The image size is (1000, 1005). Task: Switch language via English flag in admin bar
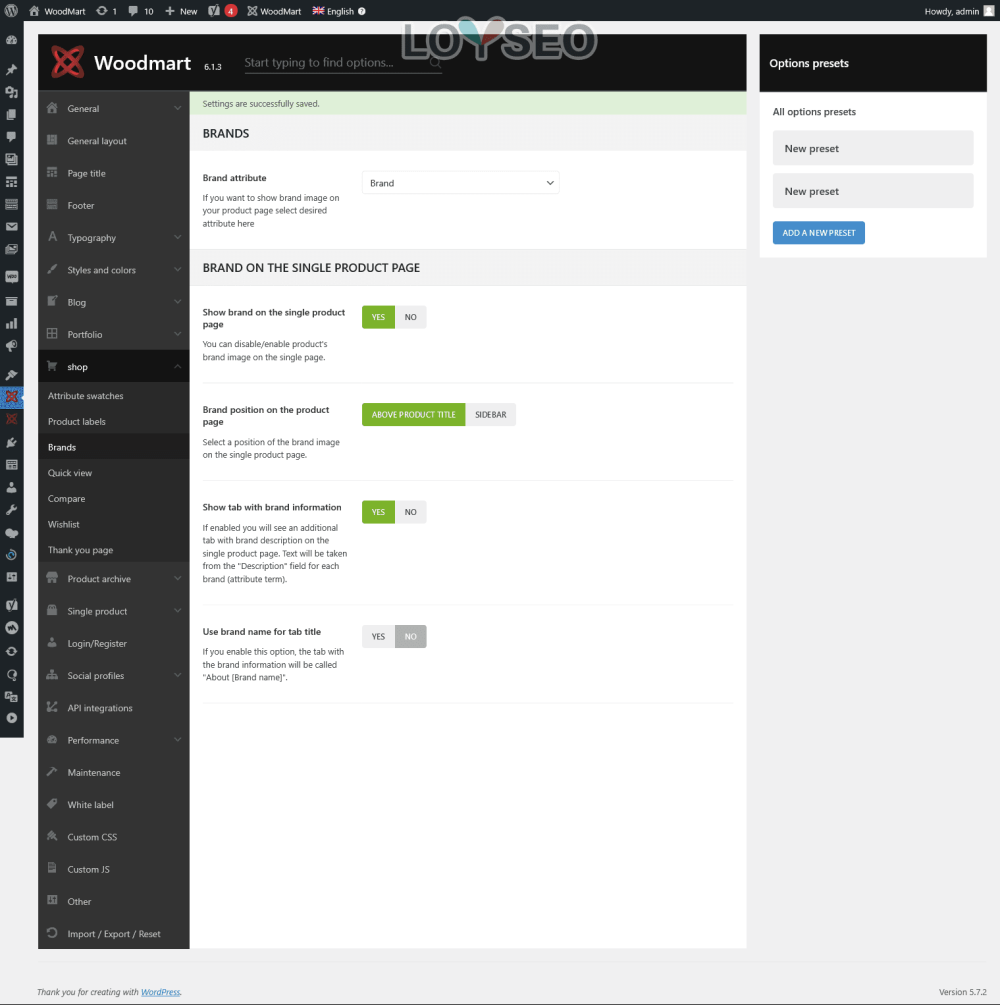pyautogui.click(x=333, y=11)
